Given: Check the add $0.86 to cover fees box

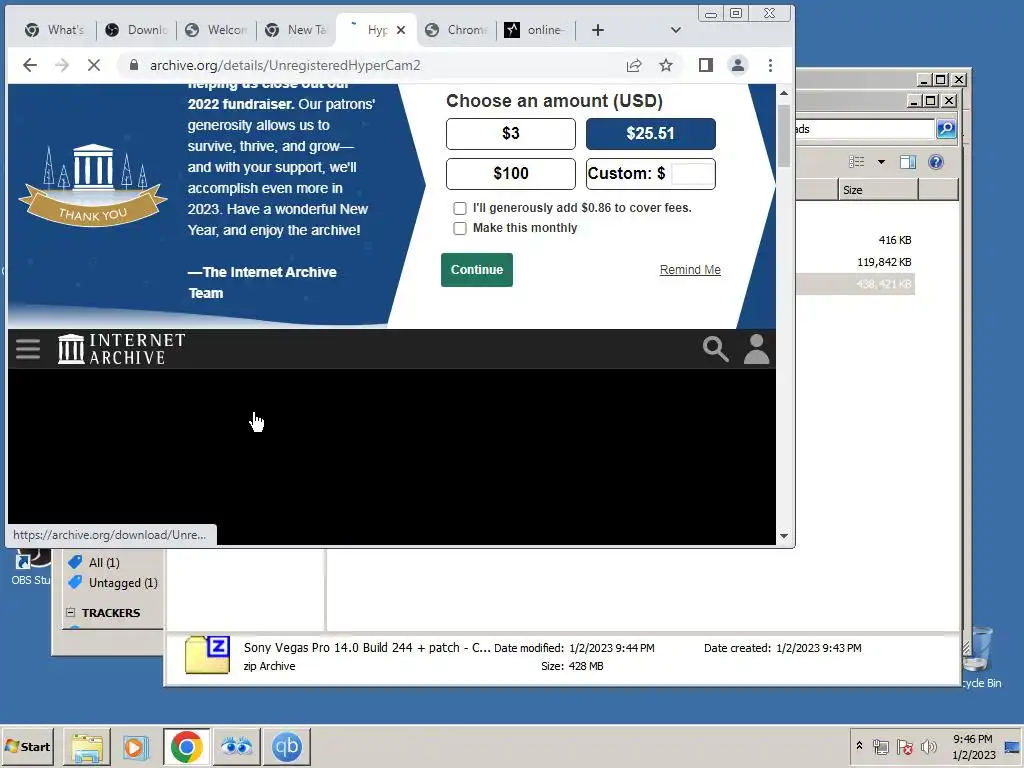Looking at the screenshot, I should (x=460, y=208).
